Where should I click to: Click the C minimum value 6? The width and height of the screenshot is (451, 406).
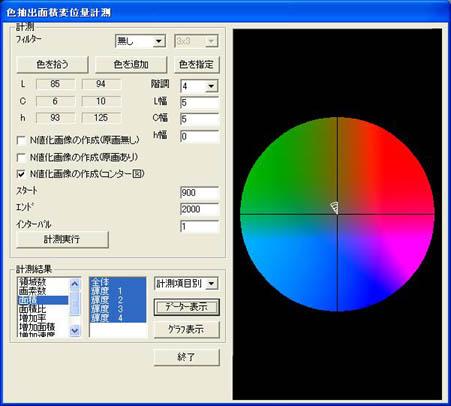[55, 101]
